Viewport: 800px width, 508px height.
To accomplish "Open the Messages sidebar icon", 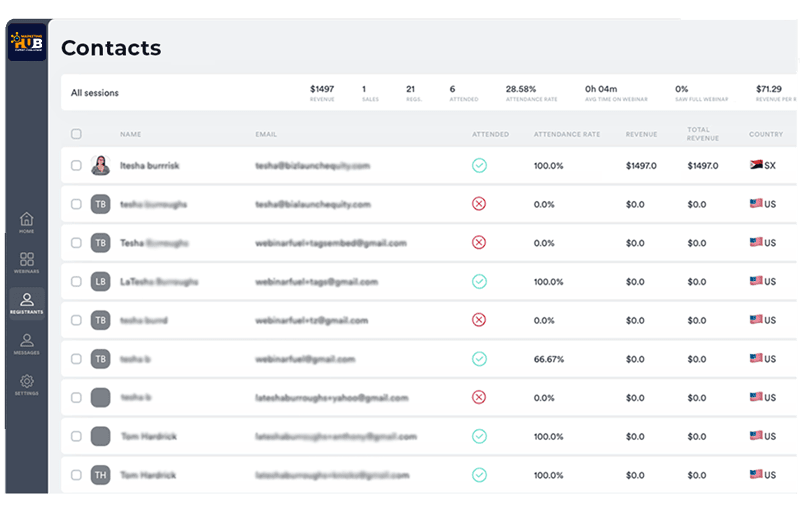I will pyautogui.click(x=27, y=343).
